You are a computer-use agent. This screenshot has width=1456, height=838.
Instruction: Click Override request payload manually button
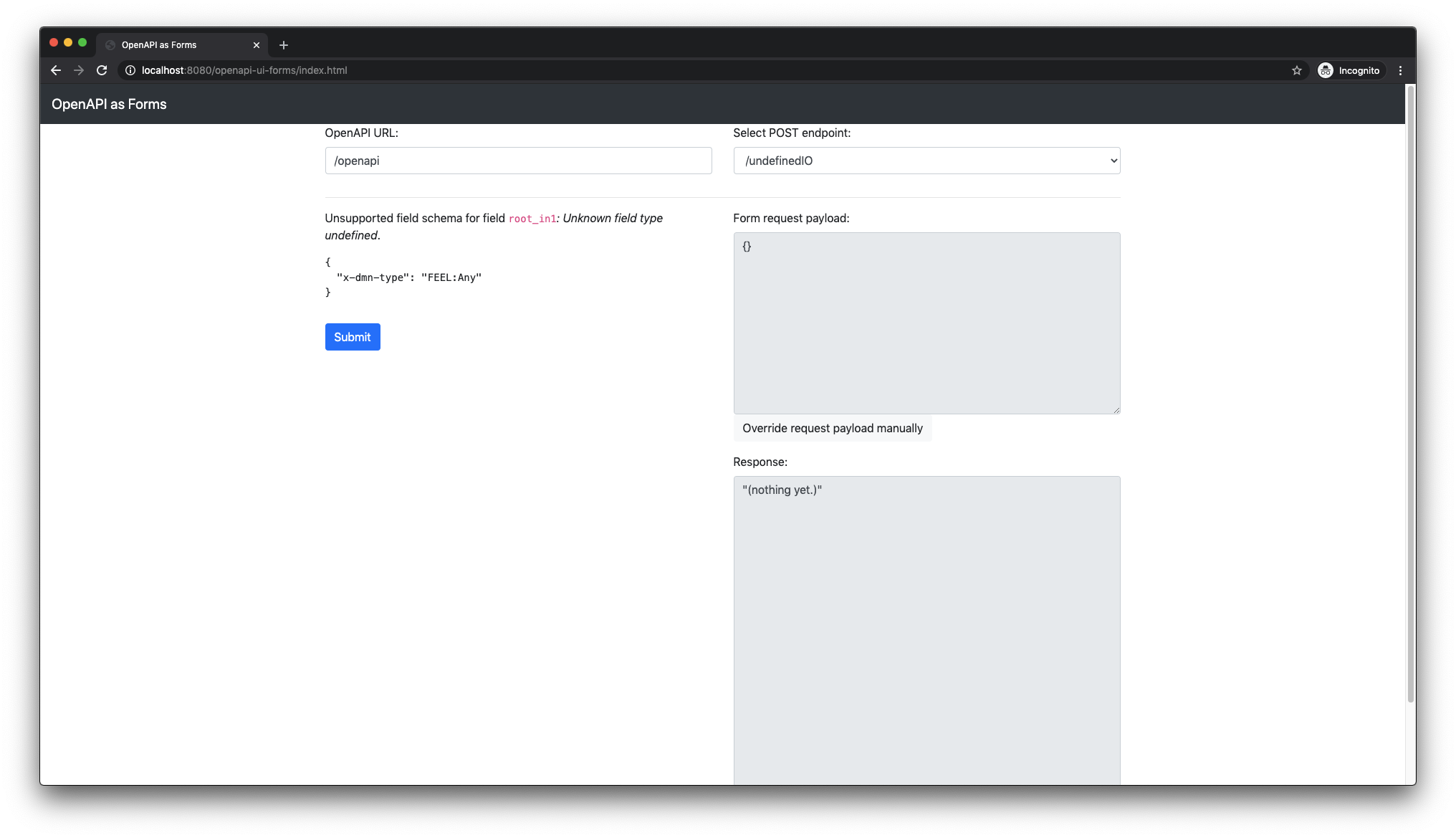832,428
